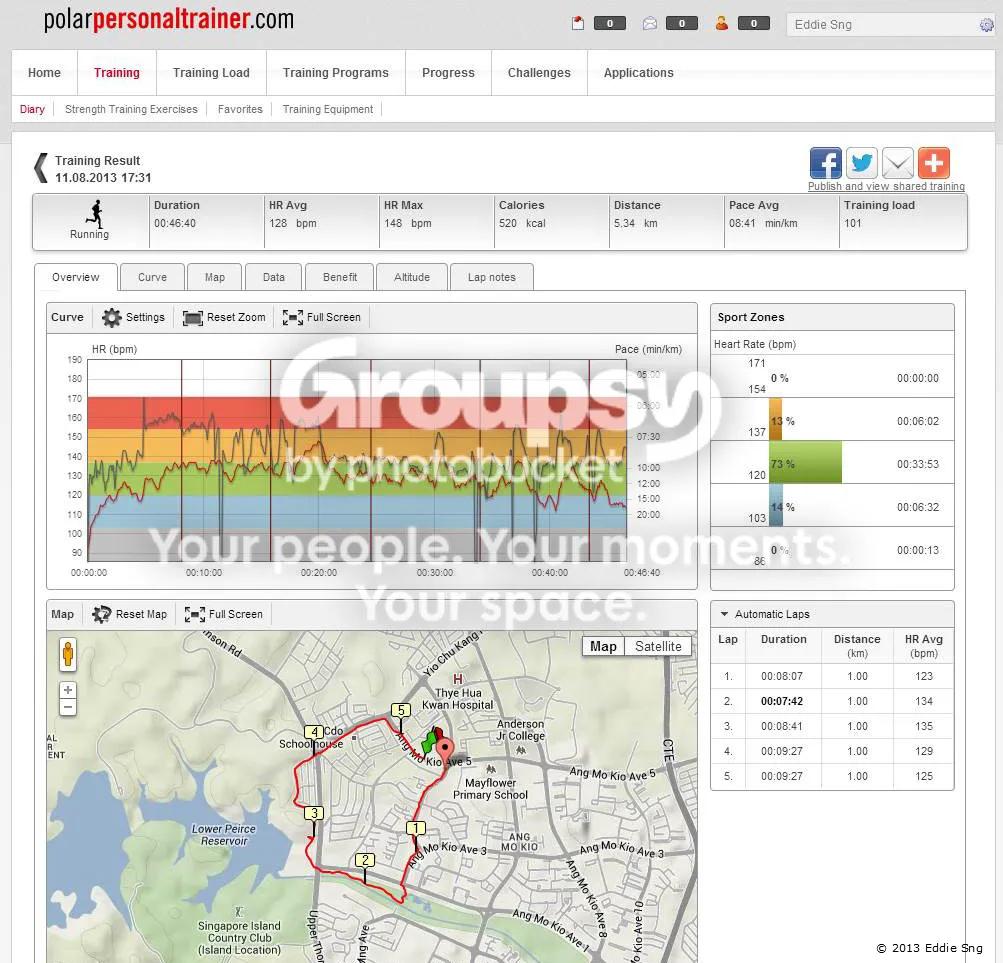The image size is (1003, 963).
Task: Switch to the Benefit tab
Action: point(340,277)
